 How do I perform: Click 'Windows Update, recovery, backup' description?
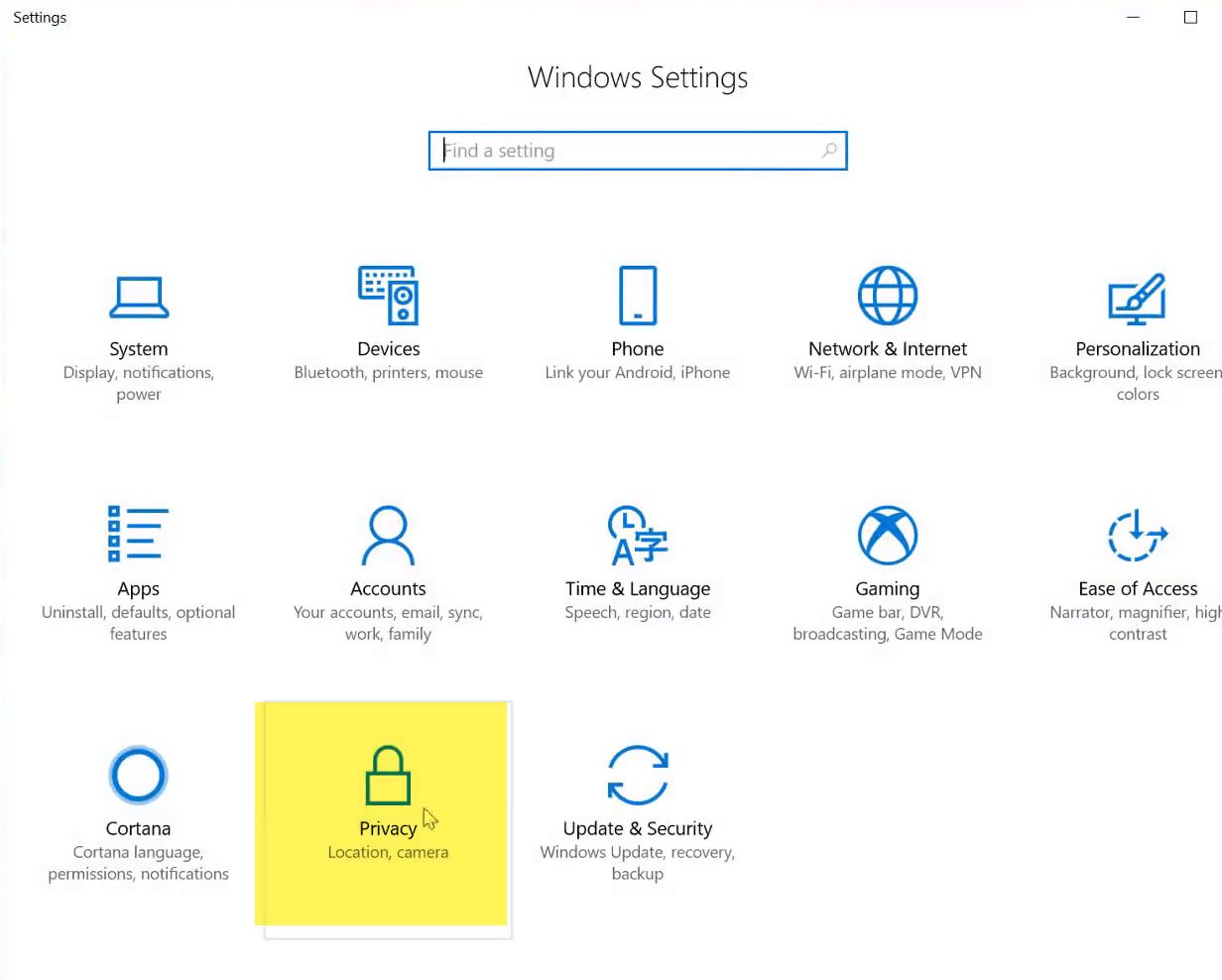point(638,864)
